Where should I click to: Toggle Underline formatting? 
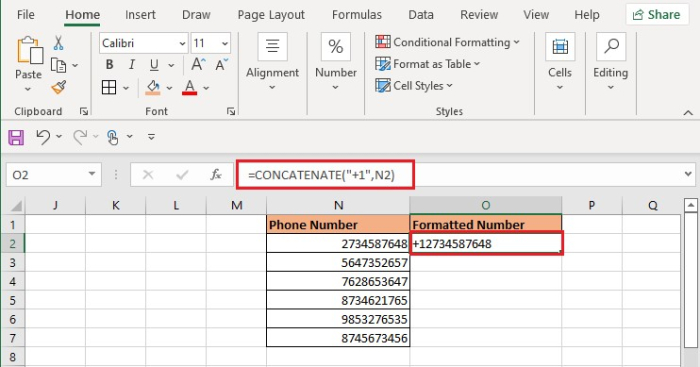click(x=154, y=65)
